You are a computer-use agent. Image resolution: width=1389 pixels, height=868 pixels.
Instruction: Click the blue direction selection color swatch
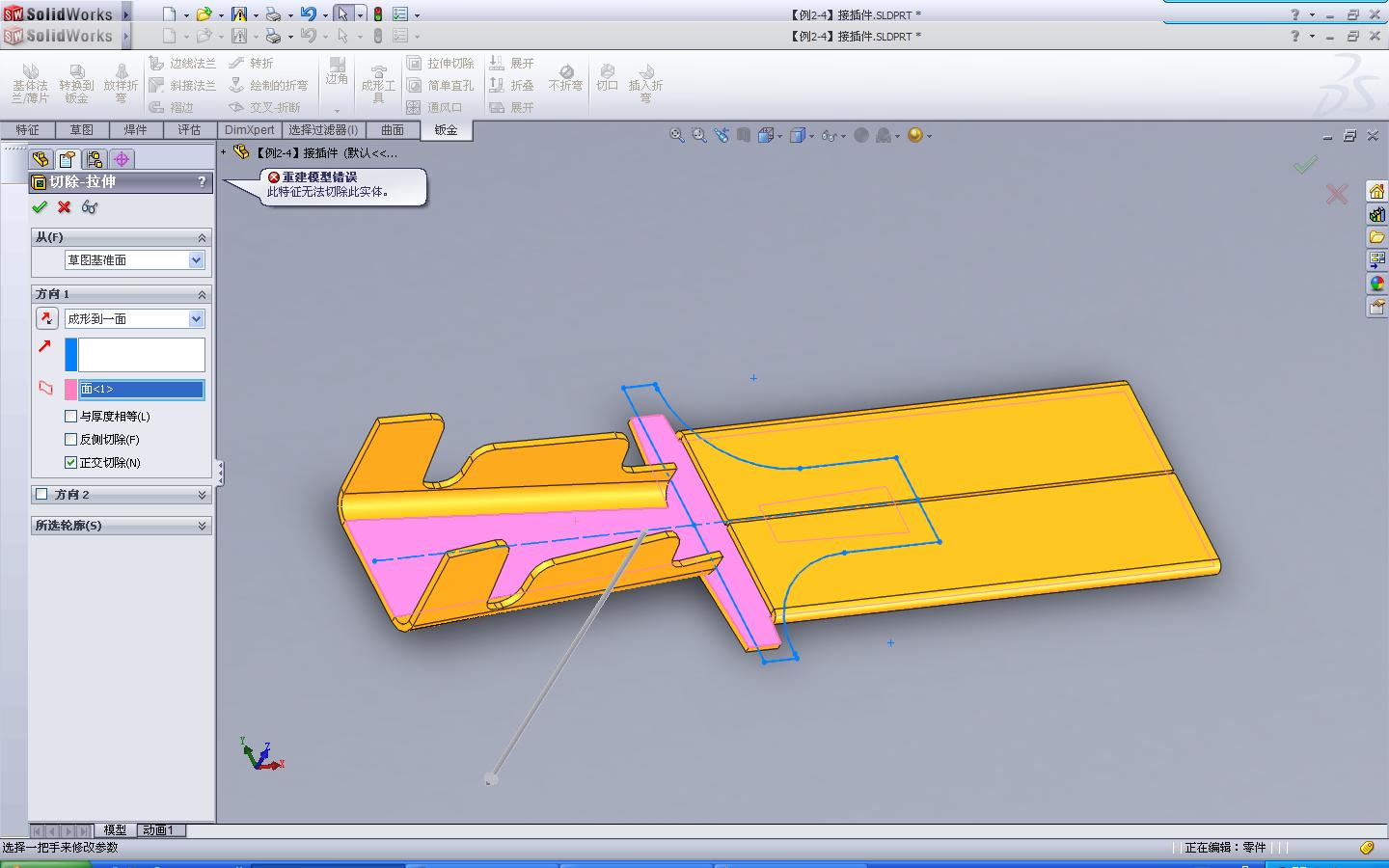(70, 355)
